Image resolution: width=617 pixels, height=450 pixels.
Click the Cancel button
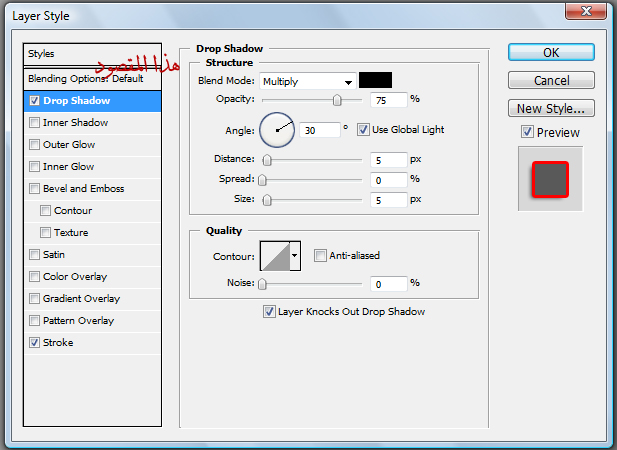(x=551, y=80)
